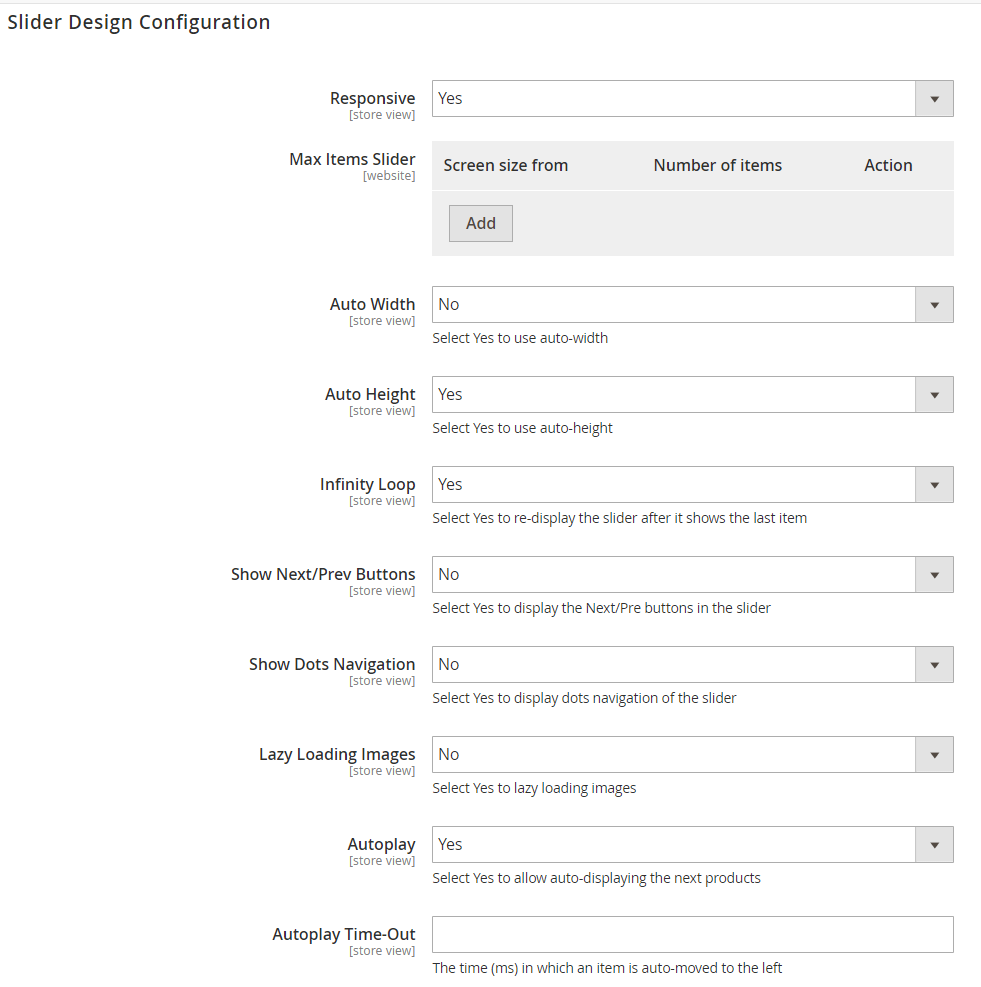Expand the Auto Height select box

(x=674, y=395)
